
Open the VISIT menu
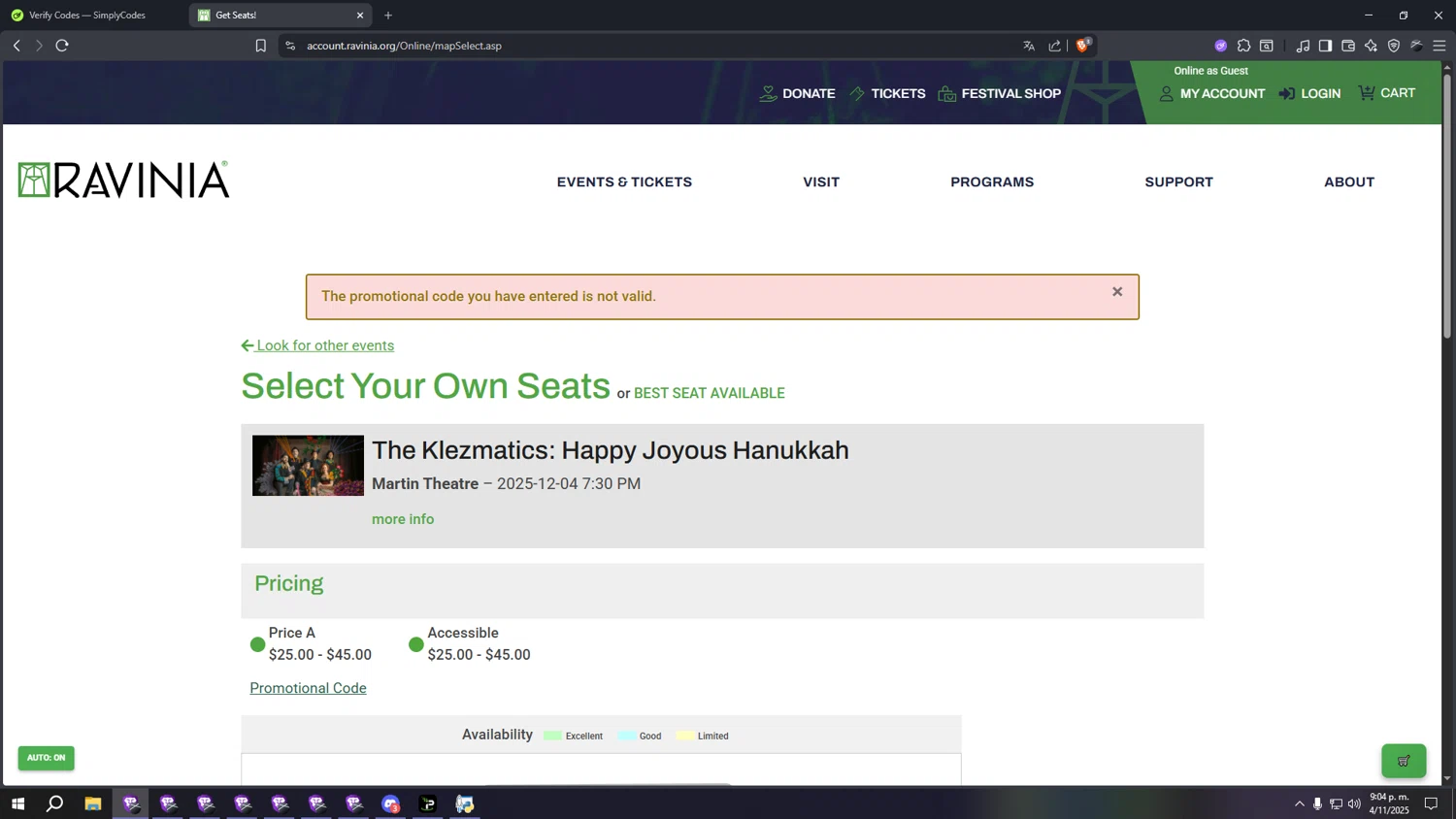pyautogui.click(x=821, y=182)
